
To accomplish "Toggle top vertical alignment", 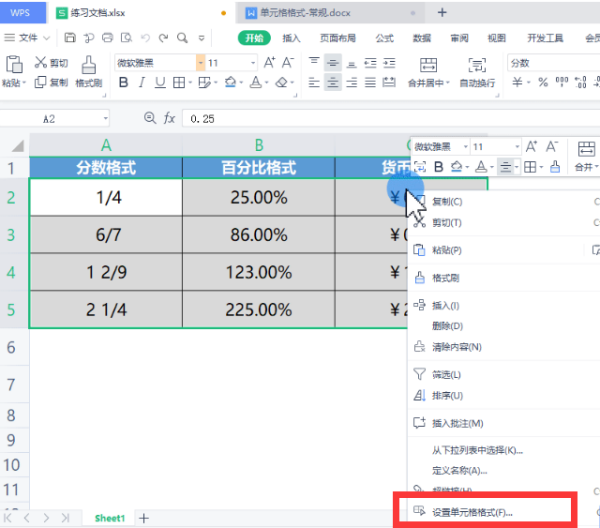I will click(314, 62).
